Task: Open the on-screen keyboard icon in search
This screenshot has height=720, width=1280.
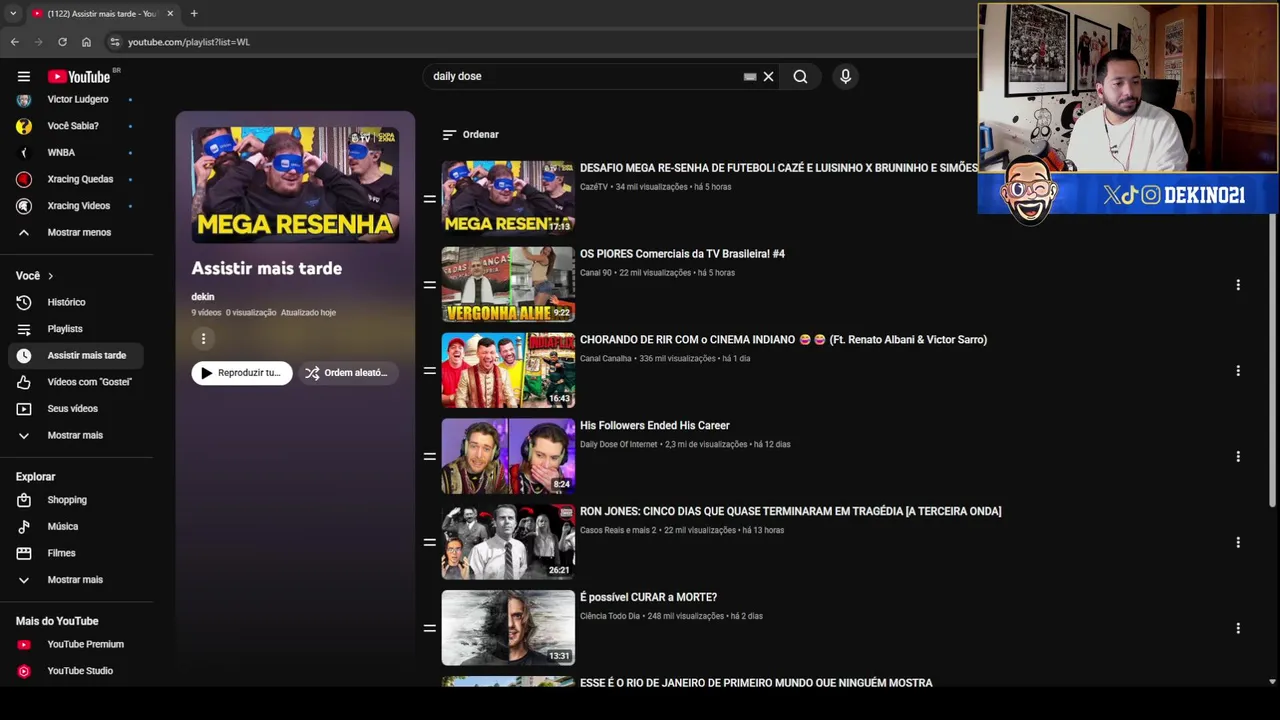Action: point(750,76)
